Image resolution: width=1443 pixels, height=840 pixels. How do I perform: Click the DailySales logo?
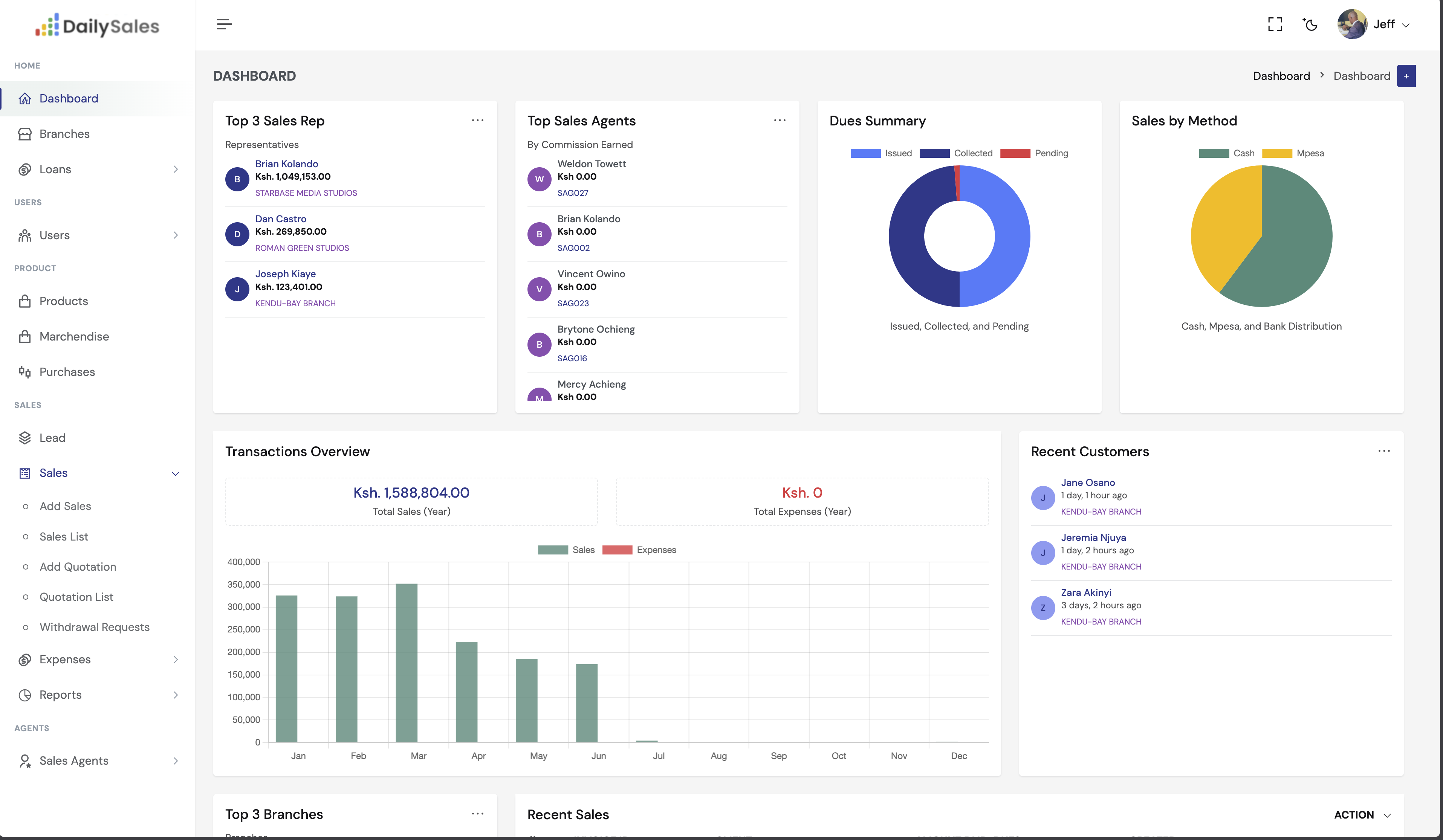pos(97,25)
